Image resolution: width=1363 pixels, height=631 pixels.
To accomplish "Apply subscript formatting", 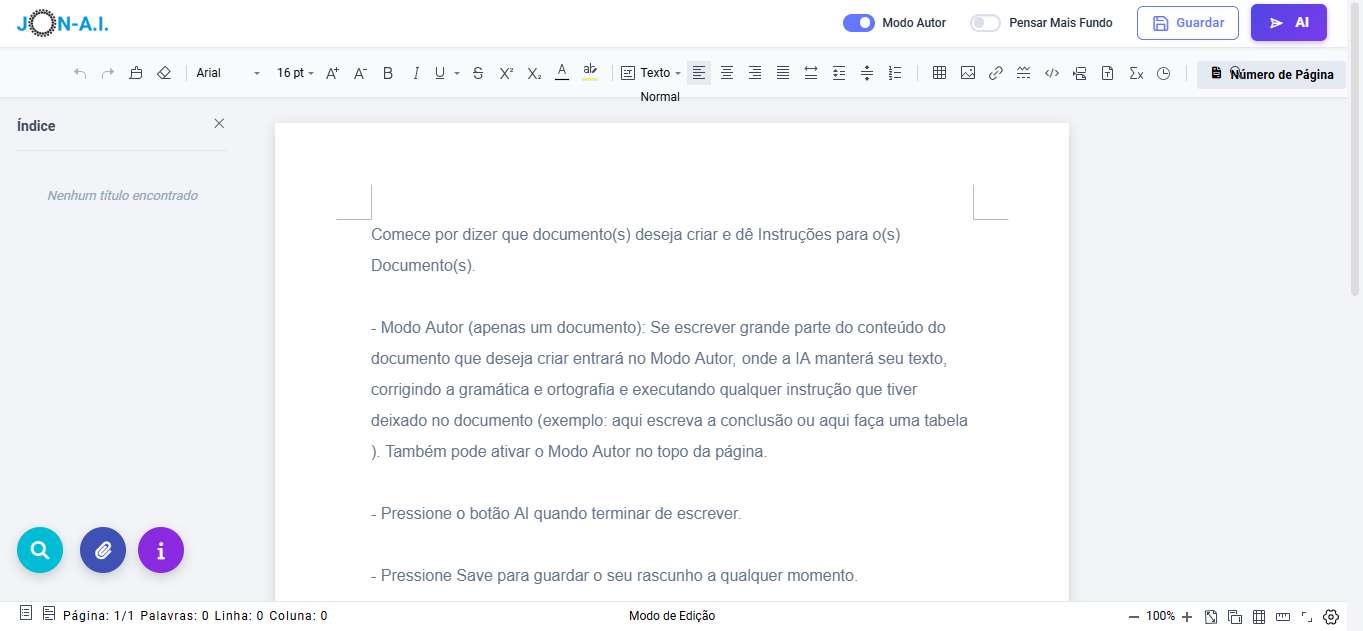I will click(x=534, y=73).
